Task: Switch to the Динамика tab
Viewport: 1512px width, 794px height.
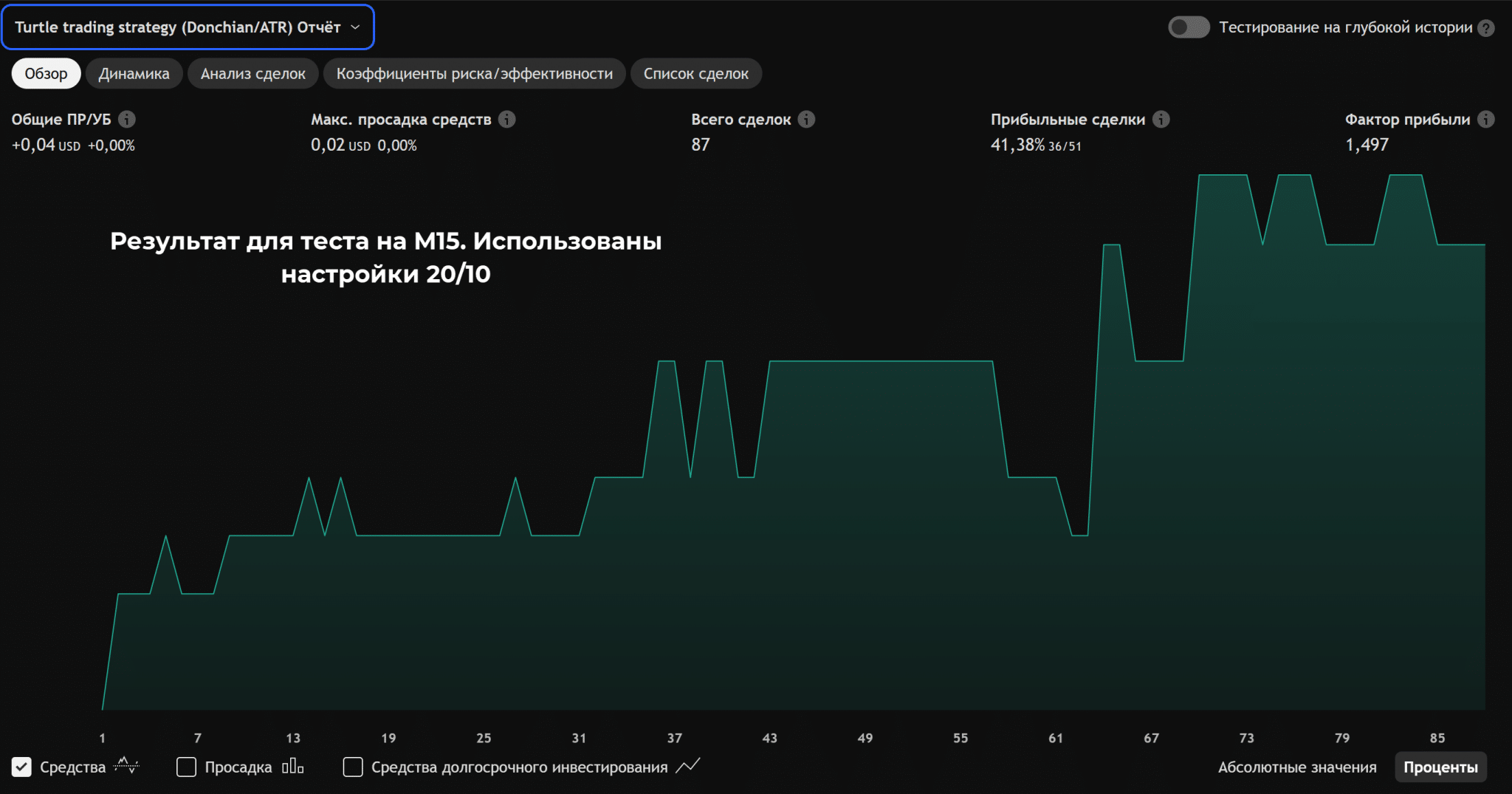Action: 134,74
